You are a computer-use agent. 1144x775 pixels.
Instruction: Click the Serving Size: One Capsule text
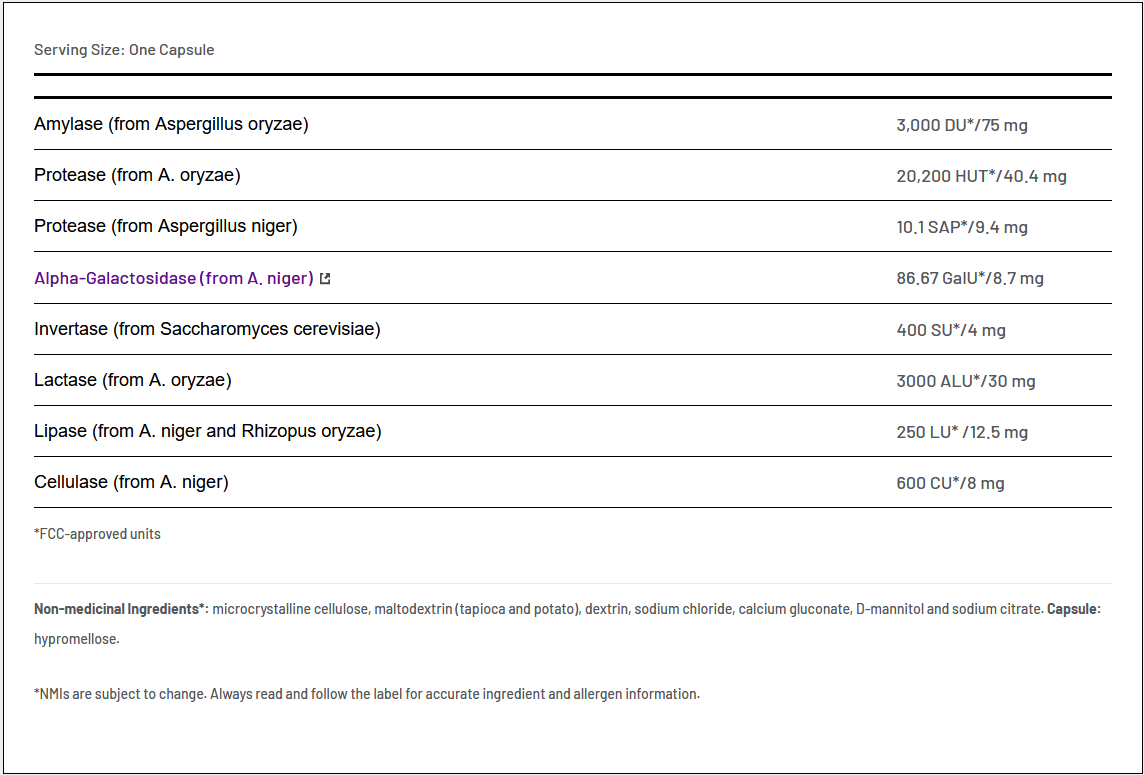coord(124,50)
